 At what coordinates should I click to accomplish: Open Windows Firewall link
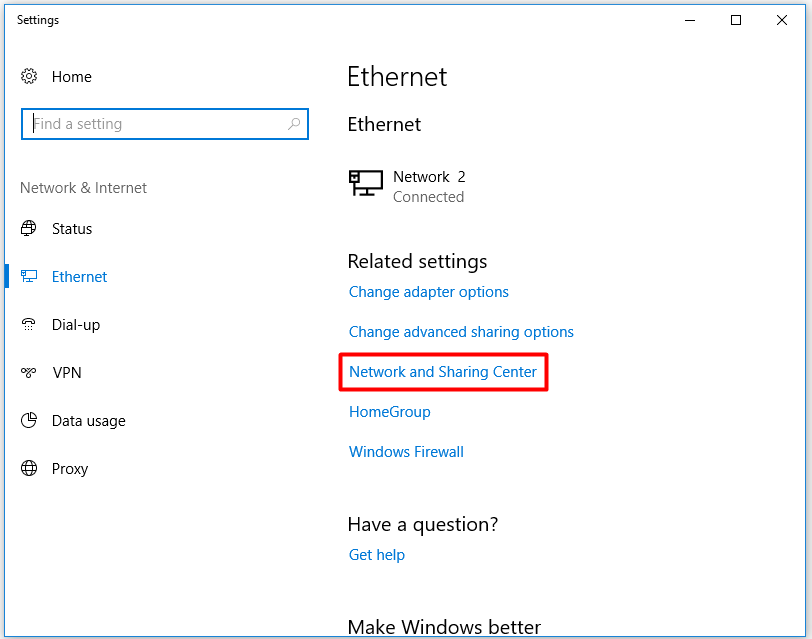coord(406,452)
